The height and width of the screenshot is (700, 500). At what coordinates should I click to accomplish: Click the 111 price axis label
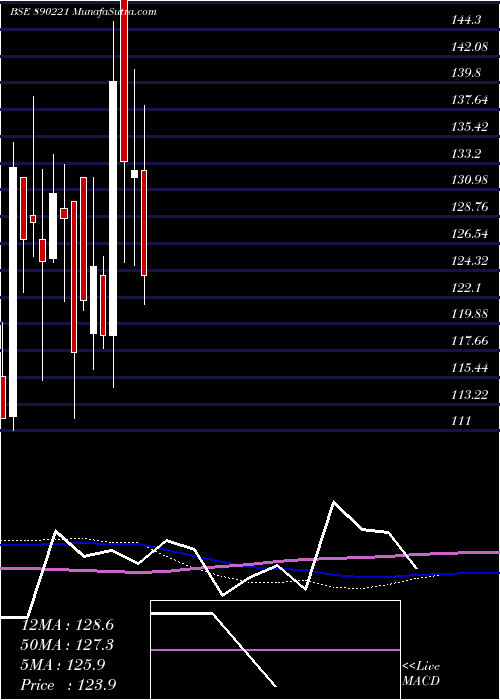[461, 421]
